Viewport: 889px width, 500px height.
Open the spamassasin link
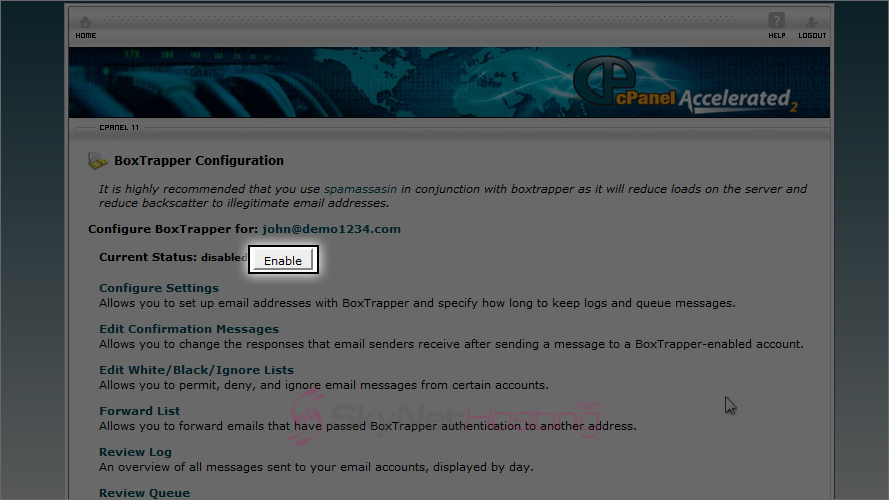[360, 189]
